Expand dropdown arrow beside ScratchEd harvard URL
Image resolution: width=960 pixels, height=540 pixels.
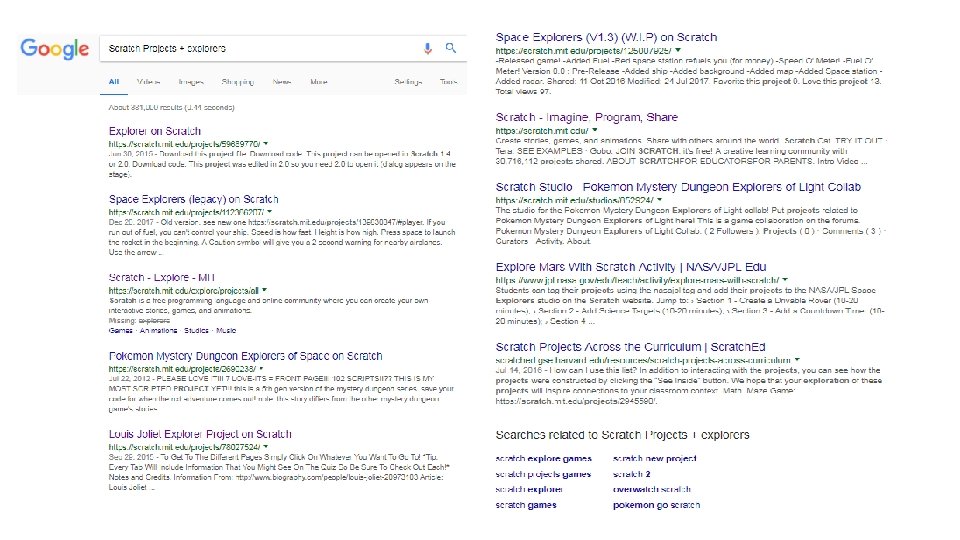click(x=797, y=360)
